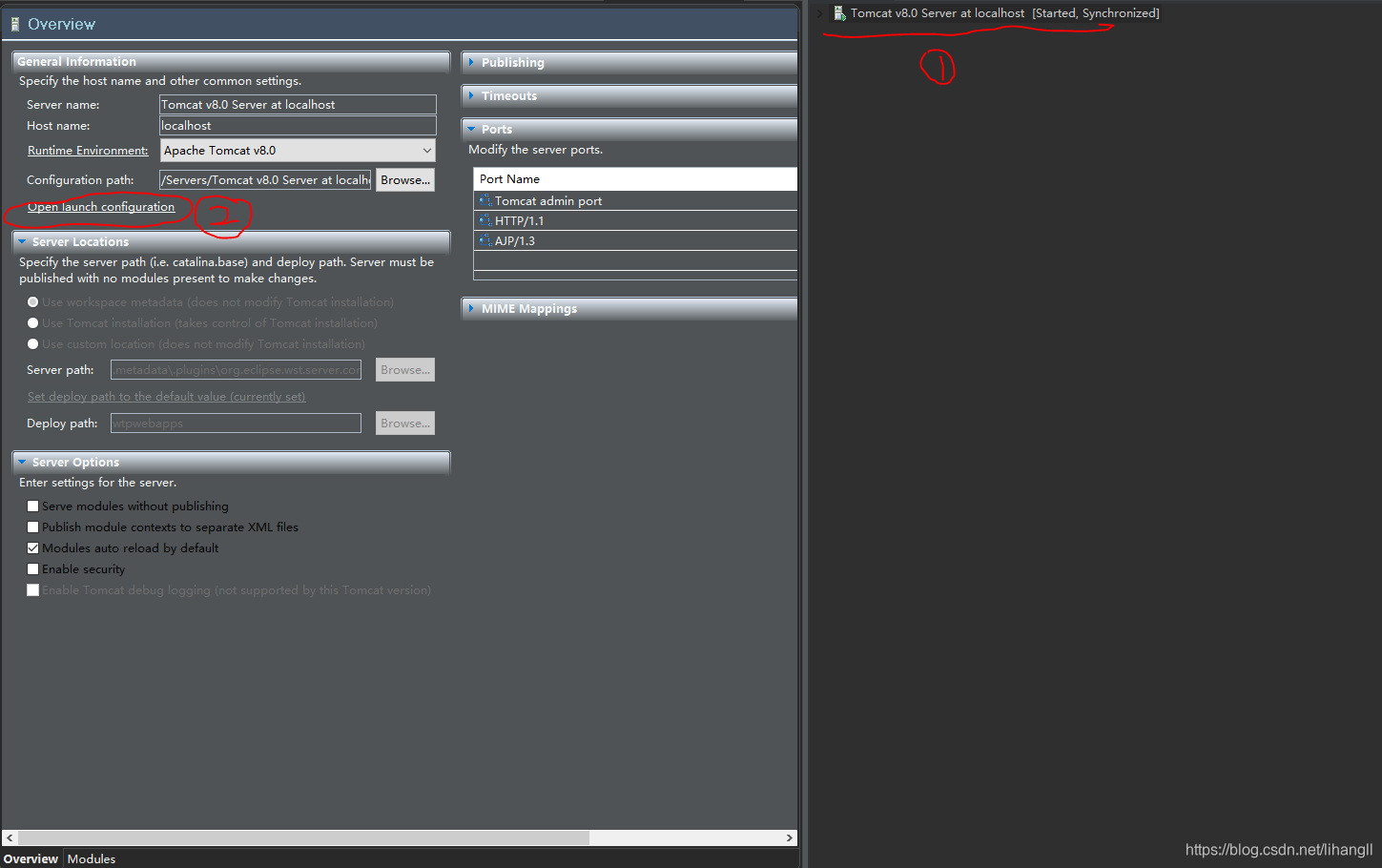This screenshot has height=868, width=1382.
Task: Click the Deploy path field
Action: click(x=236, y=423)
